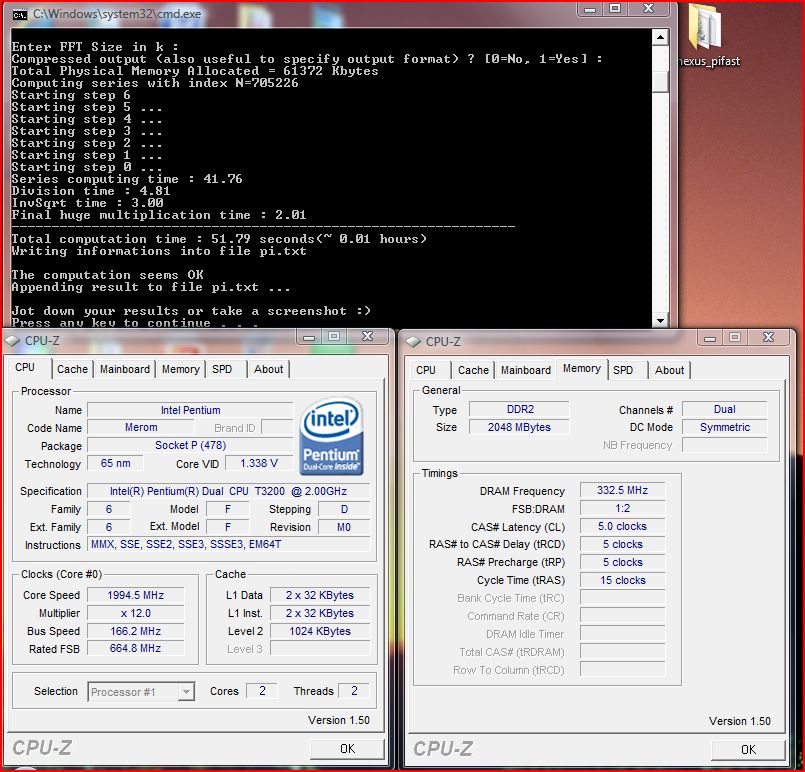Select CPU tab in left CPU-Z window
The image size is (805, 772).
point(25,368)
